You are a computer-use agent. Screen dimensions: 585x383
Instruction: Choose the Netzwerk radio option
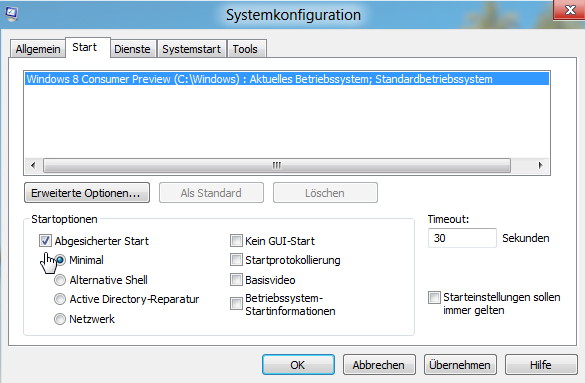(x=60, y=319)
